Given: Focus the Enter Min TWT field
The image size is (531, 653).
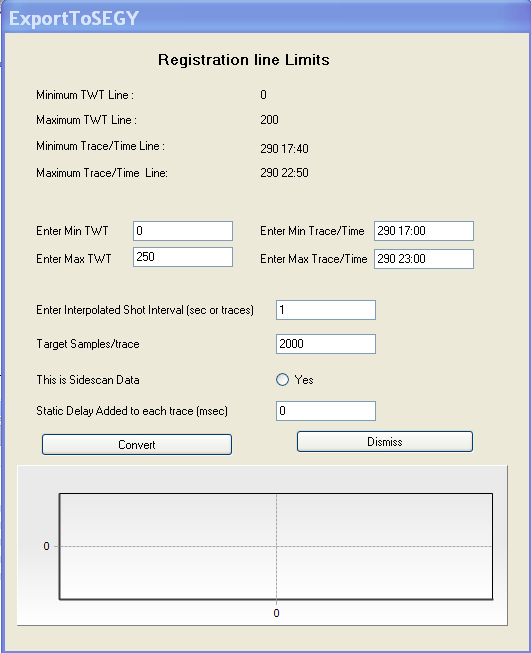Looking at the screenshot, I should point(183,231).
